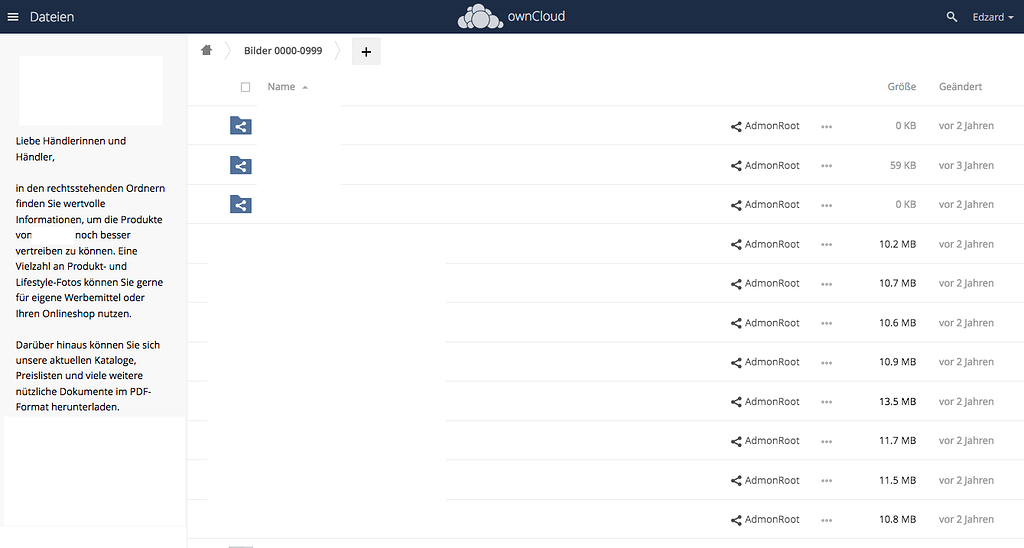Tick the select-all files checkbox
1024x548 pixels.
click(x=246, y=87)
